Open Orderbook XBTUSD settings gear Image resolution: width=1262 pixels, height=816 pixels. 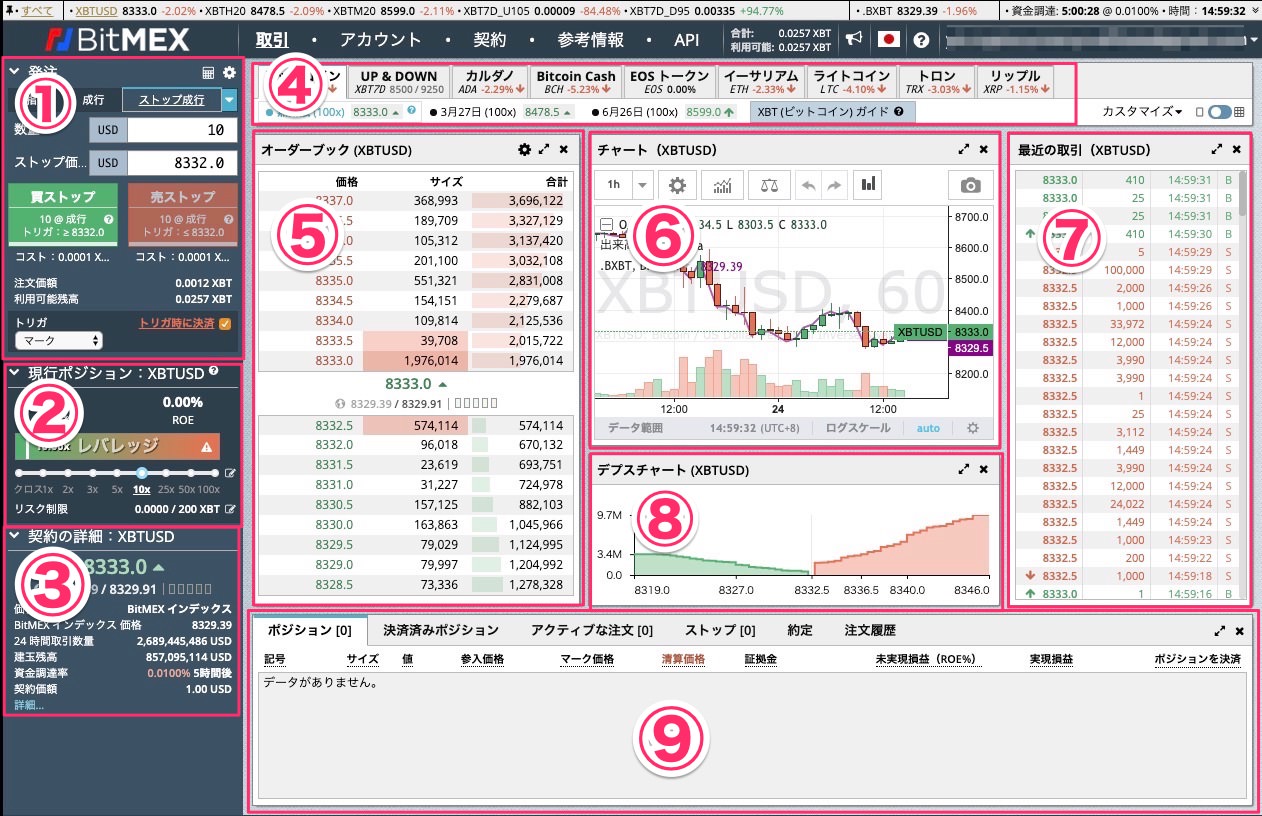tap(524, 149)
